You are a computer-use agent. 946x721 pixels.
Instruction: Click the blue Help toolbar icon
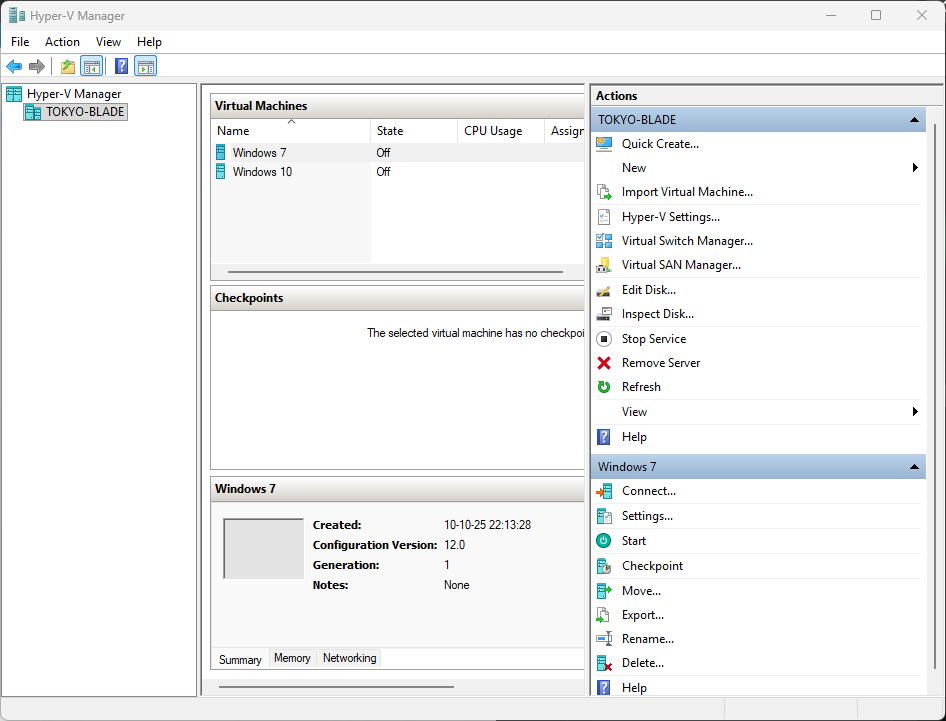pyautogui.click(x=121, y=66)
